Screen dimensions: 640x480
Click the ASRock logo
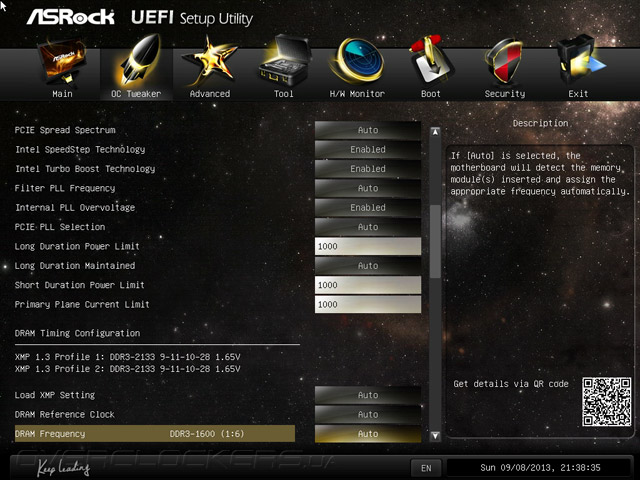click(71, 18)
